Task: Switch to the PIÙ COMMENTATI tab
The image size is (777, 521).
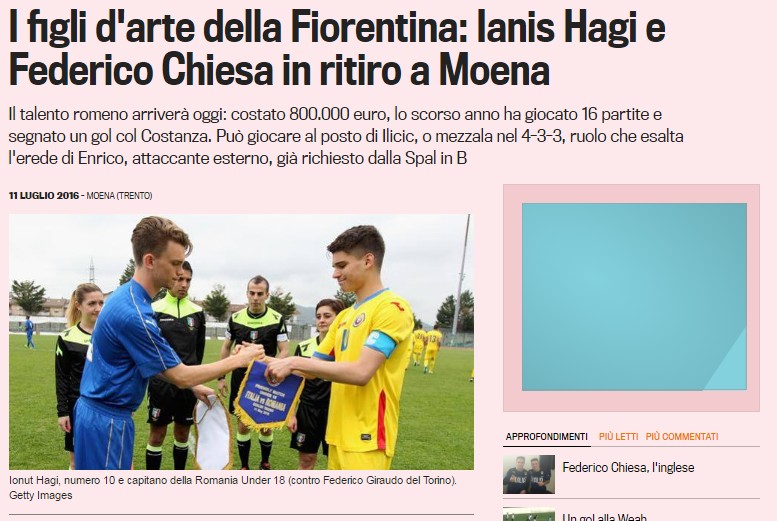Action: (681, 437)
